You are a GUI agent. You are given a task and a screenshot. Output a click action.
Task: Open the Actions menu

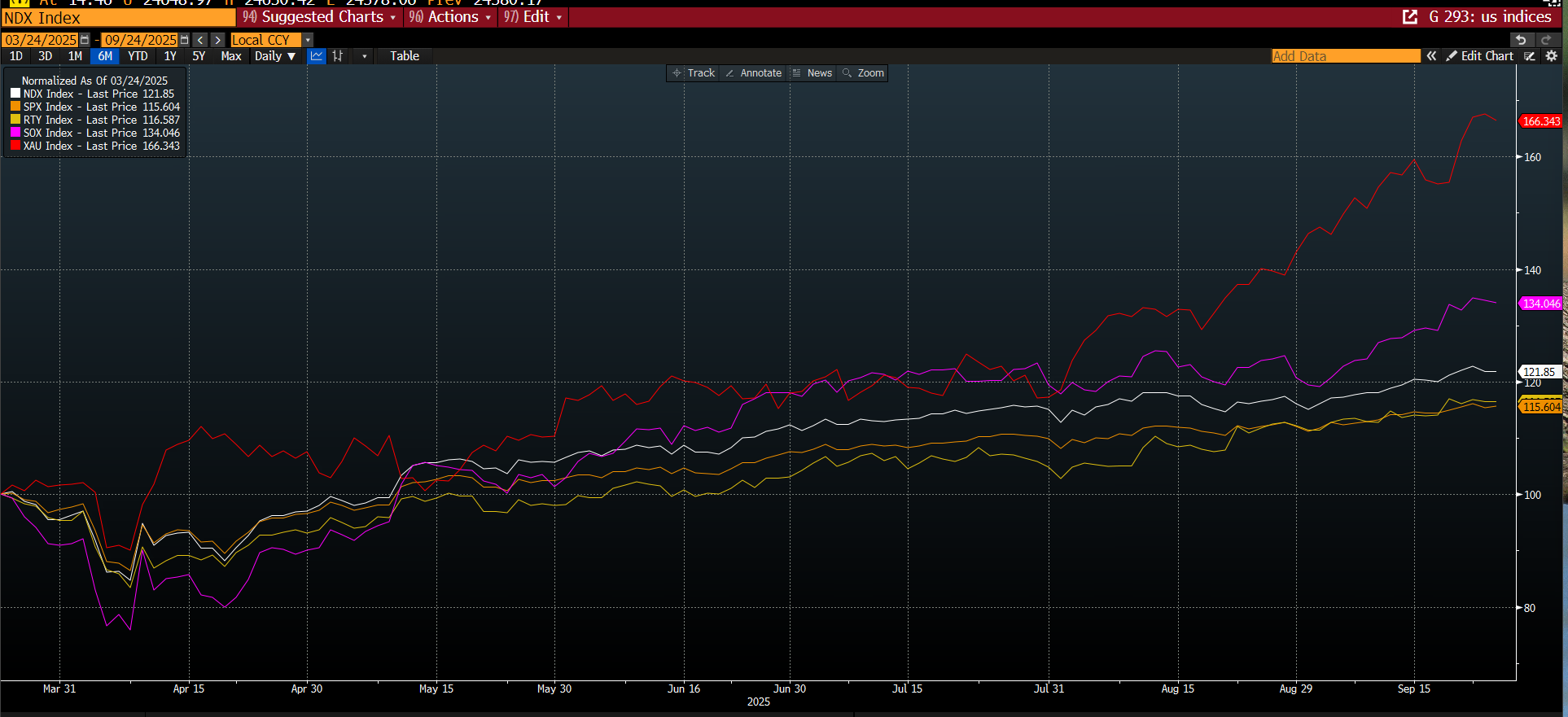(450, 17)
